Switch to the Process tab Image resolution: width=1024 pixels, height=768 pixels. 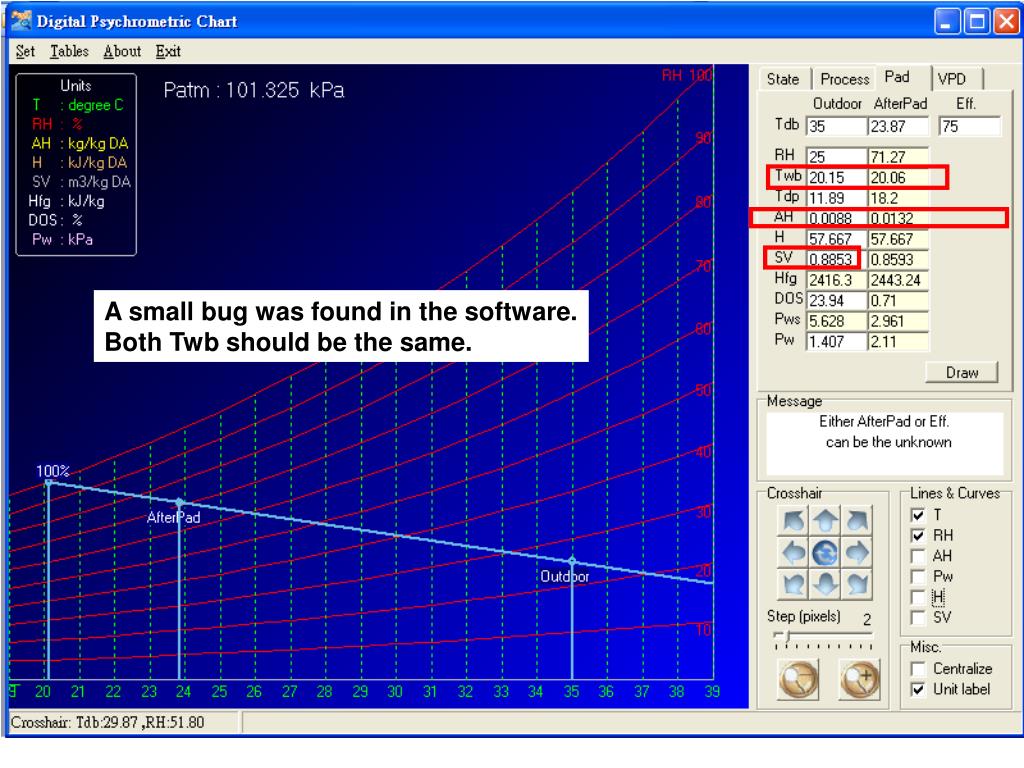[x=844, y=79]
